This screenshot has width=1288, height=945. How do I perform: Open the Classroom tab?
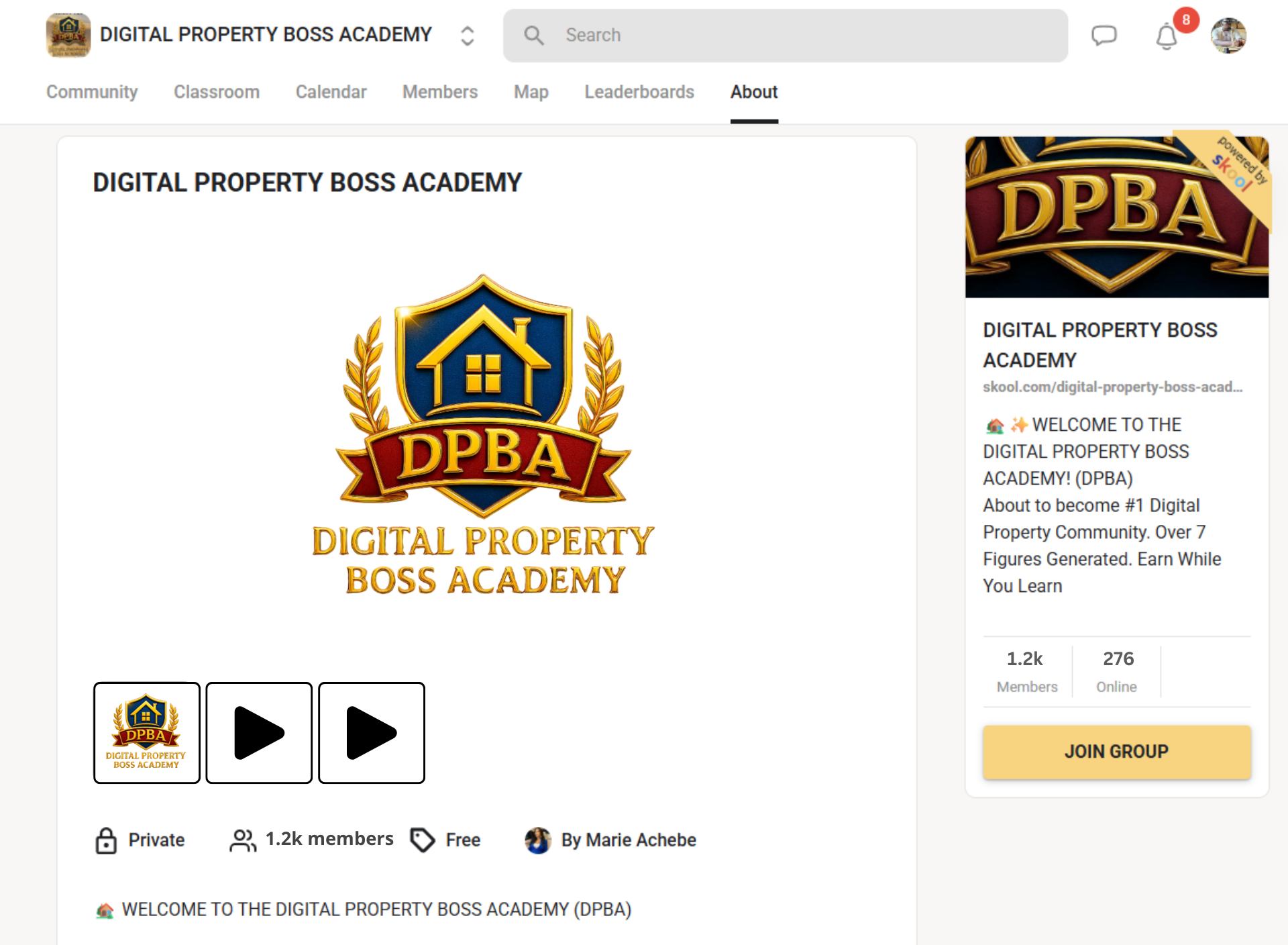pos(217,92)
